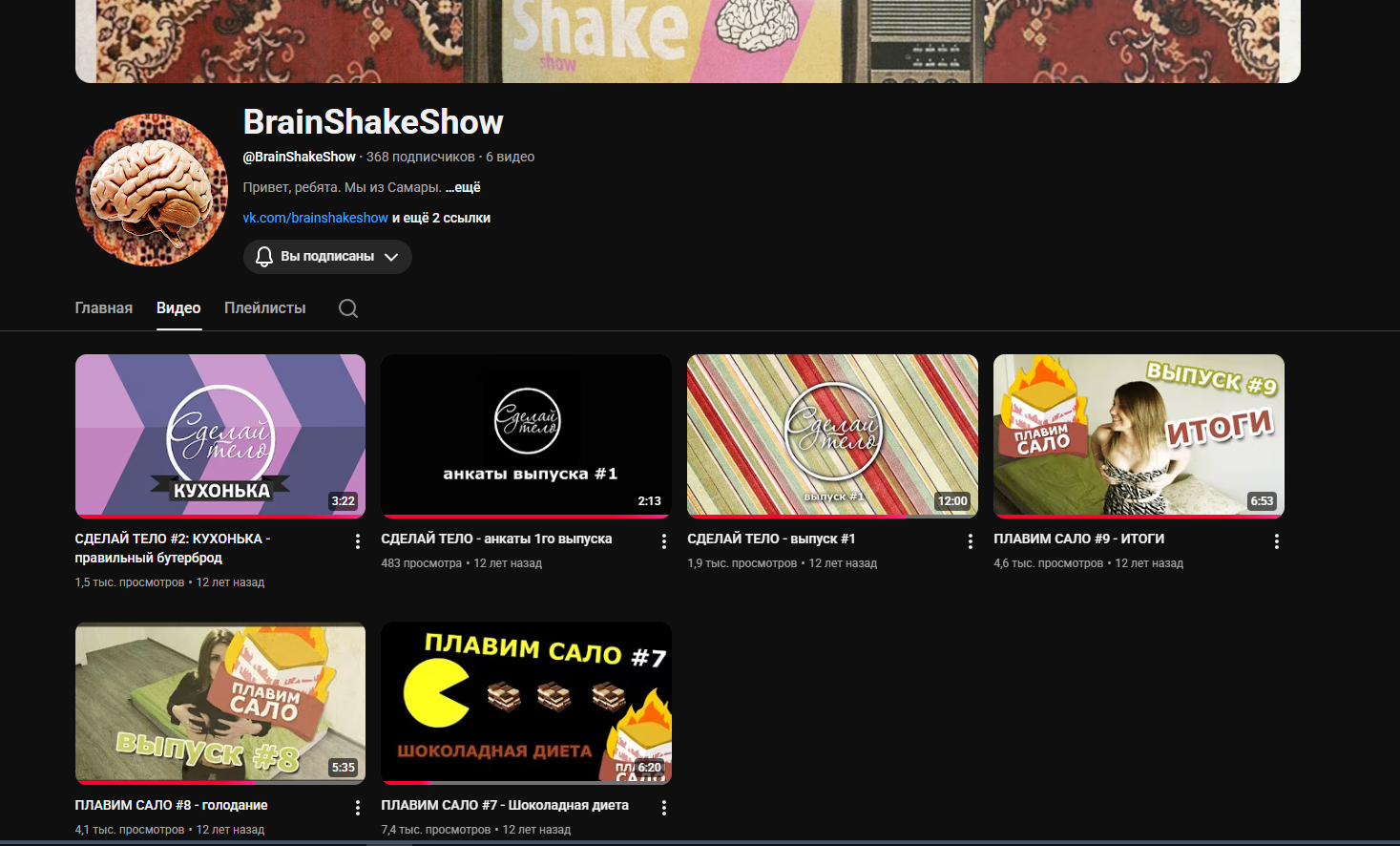
Task: Click Привет, ребята. Мы из Самары. text
Action: pyautogui.click(x=343, y=187)
